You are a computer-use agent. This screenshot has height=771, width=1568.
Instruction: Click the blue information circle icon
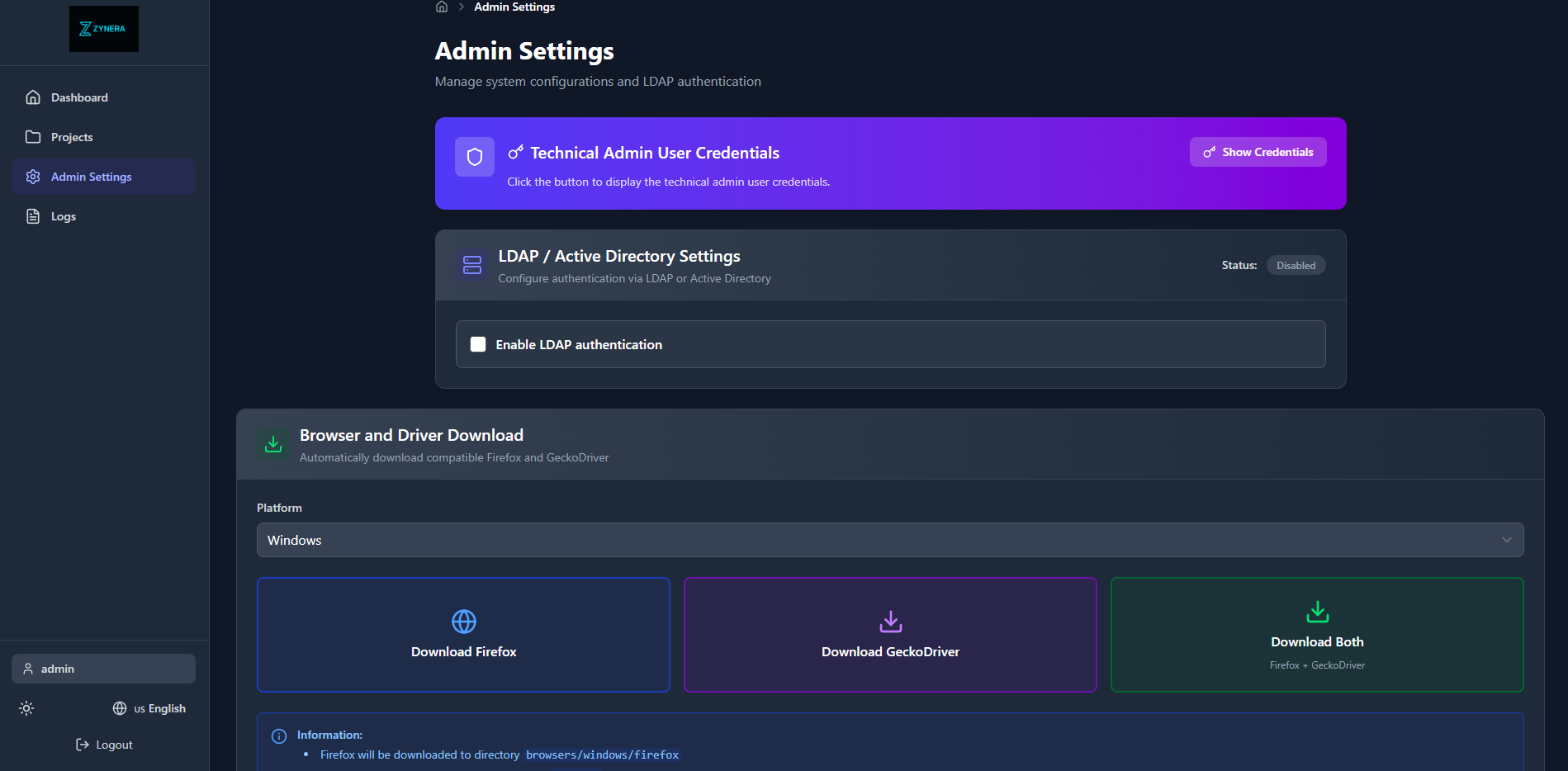[279, 736]
